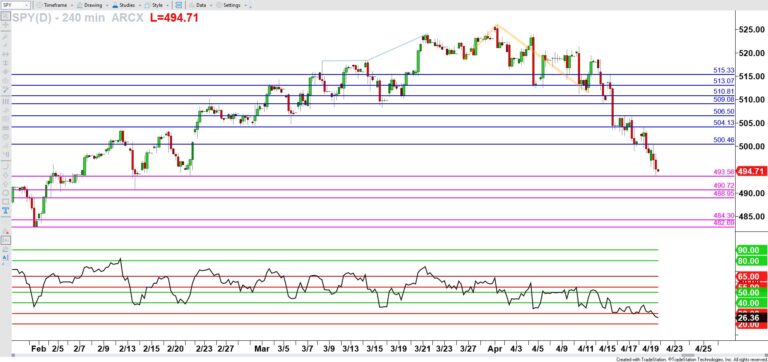Click the Feb date axis label
Screen dimensions: 768x362
click(x=38, y=350)
